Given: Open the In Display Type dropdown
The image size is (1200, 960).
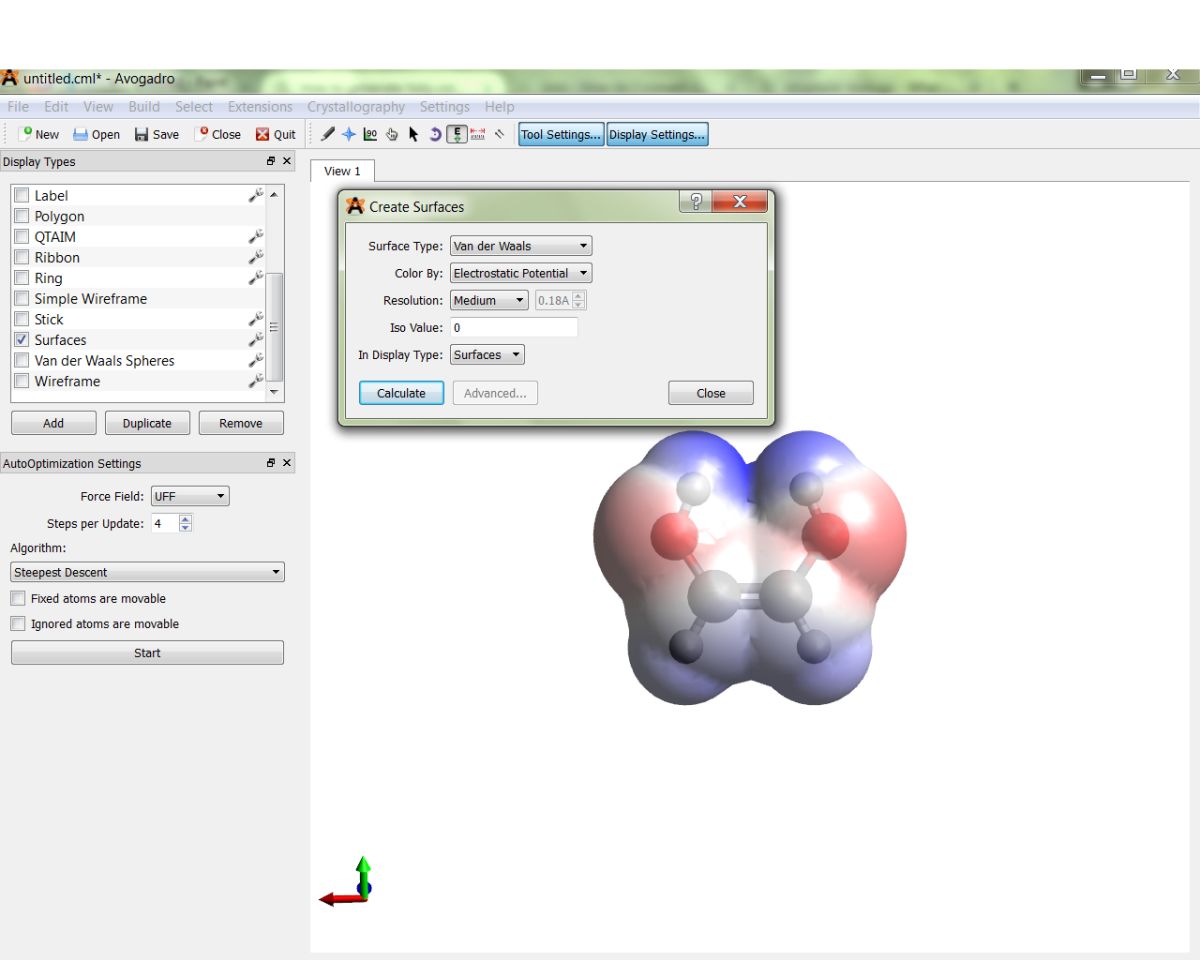Looking at the screenshot, I should click(487, 355).
